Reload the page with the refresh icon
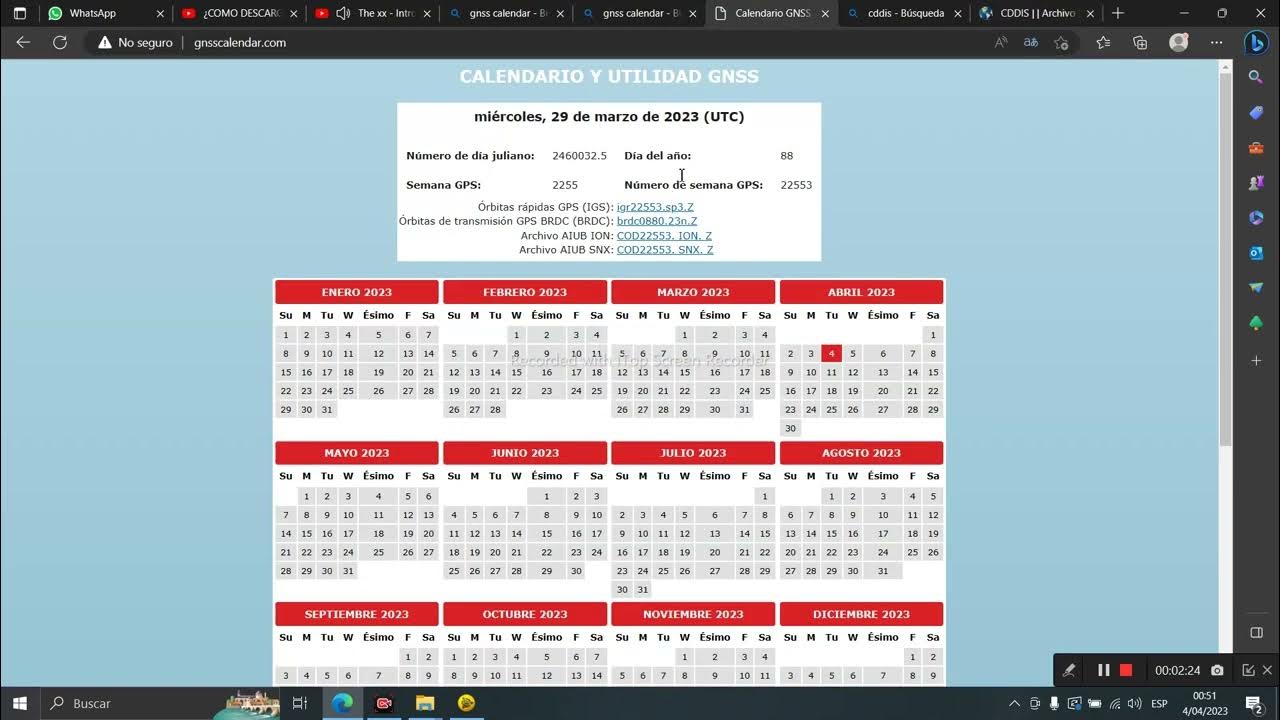The height and width of the screenshot is (720, 1280). point(60,43)
